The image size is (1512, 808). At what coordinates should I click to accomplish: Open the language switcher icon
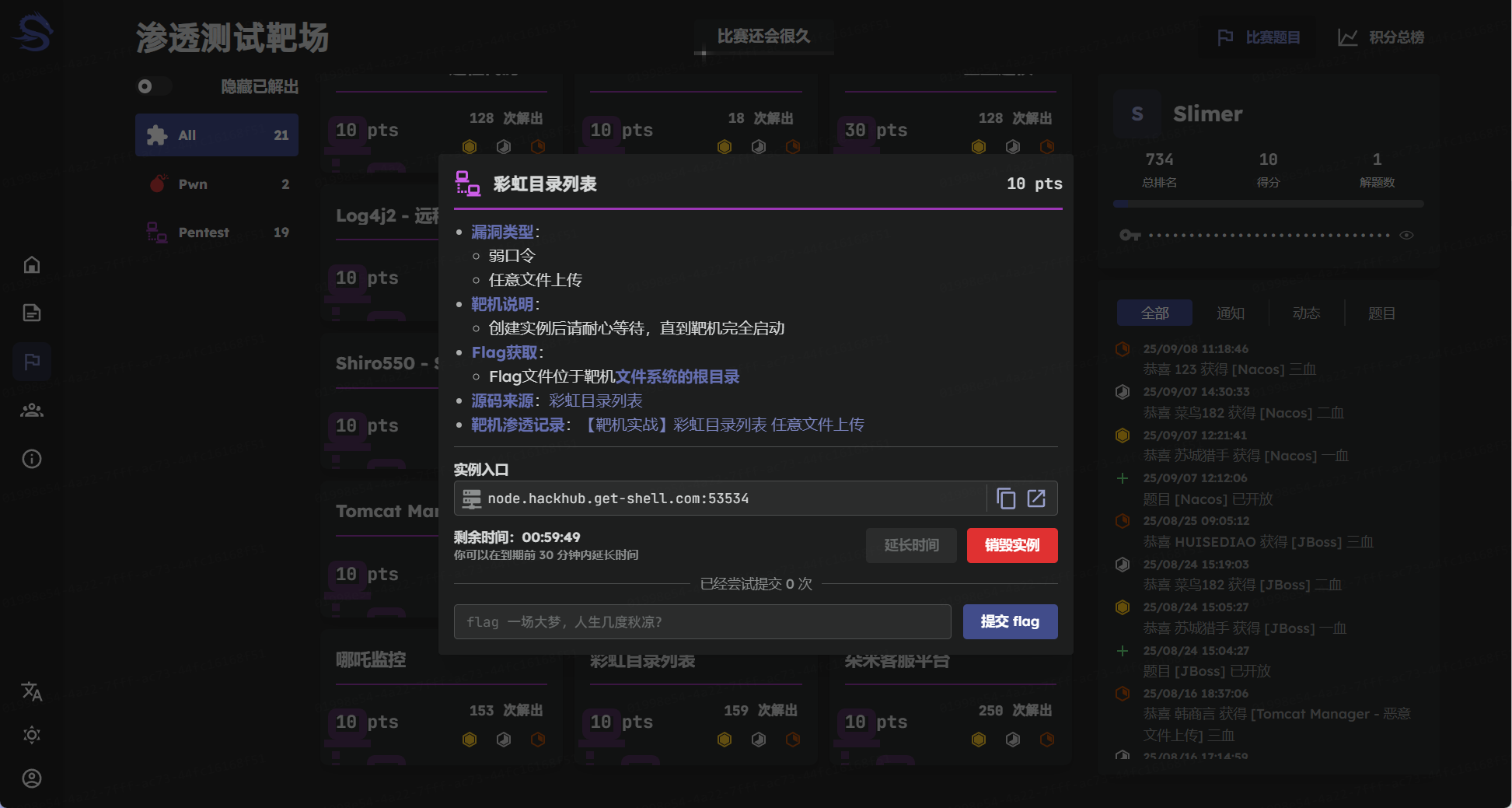[32, 691]
